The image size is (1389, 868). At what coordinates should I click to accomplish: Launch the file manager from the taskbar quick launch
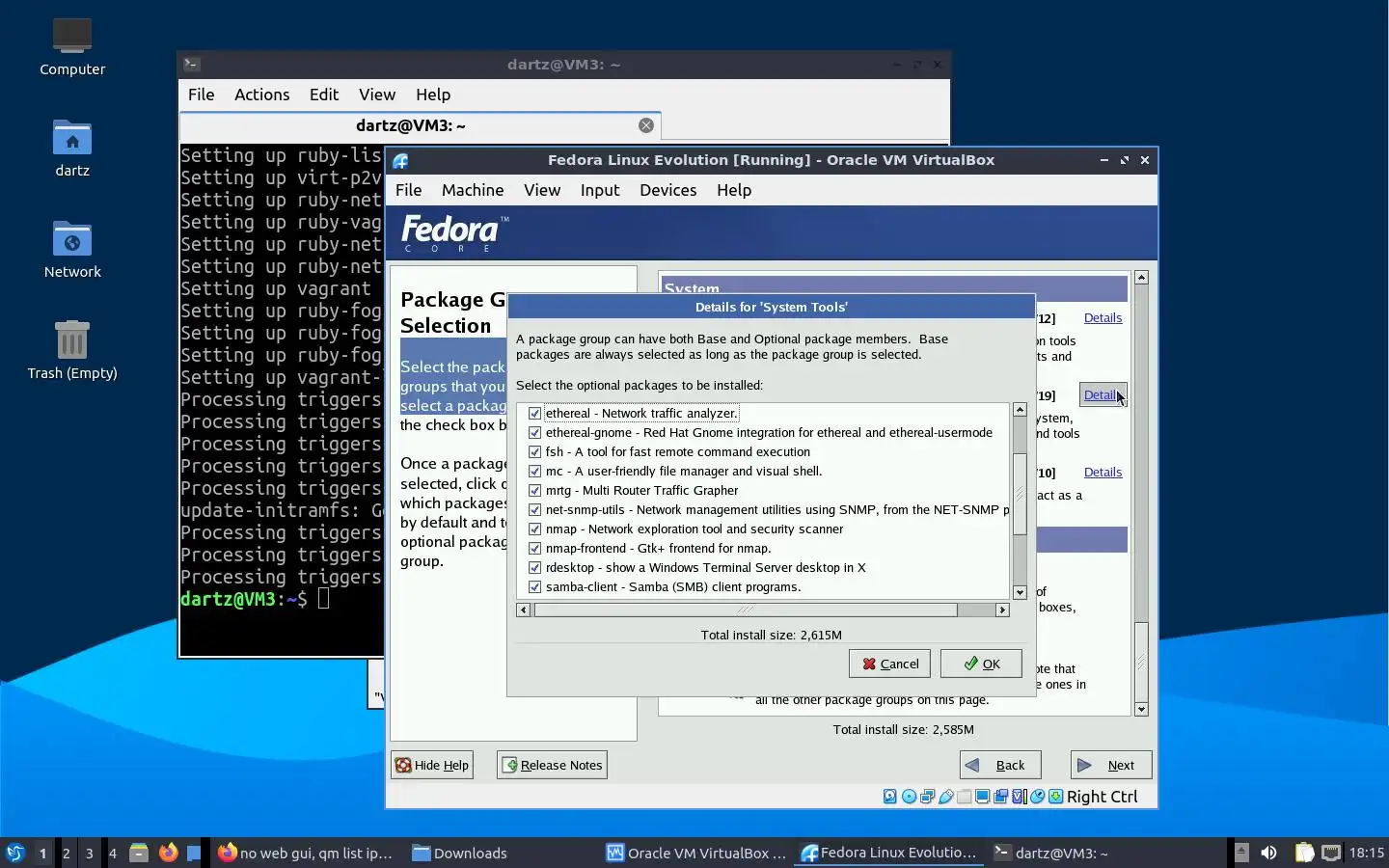click(x=139, y=853)
